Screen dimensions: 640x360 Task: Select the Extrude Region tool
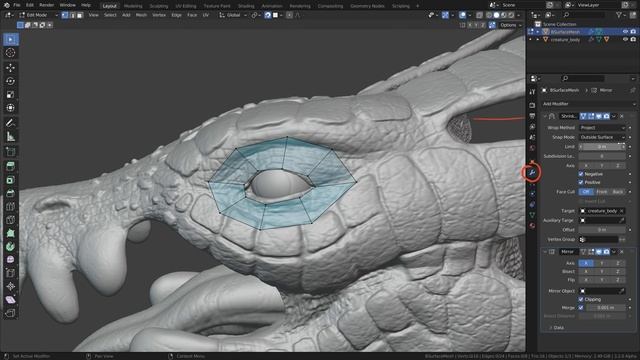point(11,167)
